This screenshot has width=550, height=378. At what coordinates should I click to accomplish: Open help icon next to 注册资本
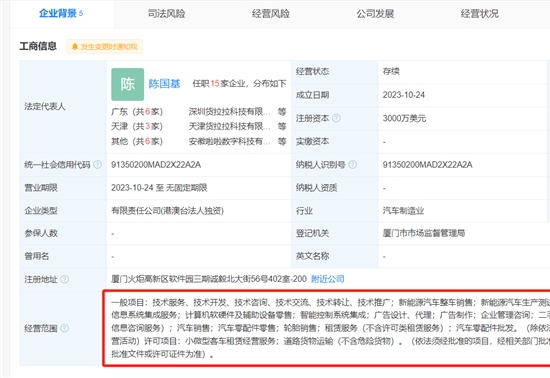[x=336, y=118]
